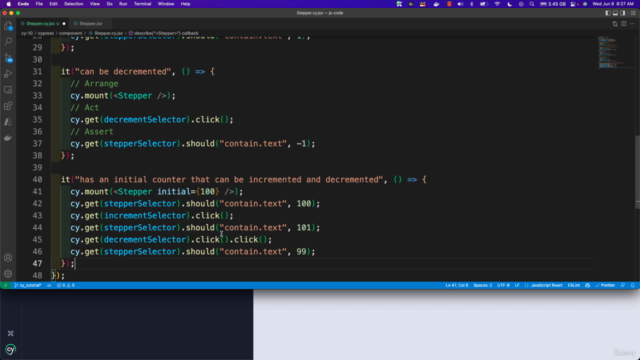640x360 pixels.
Task: Open the Search view in activity bar
Action: tap(8, 42)
